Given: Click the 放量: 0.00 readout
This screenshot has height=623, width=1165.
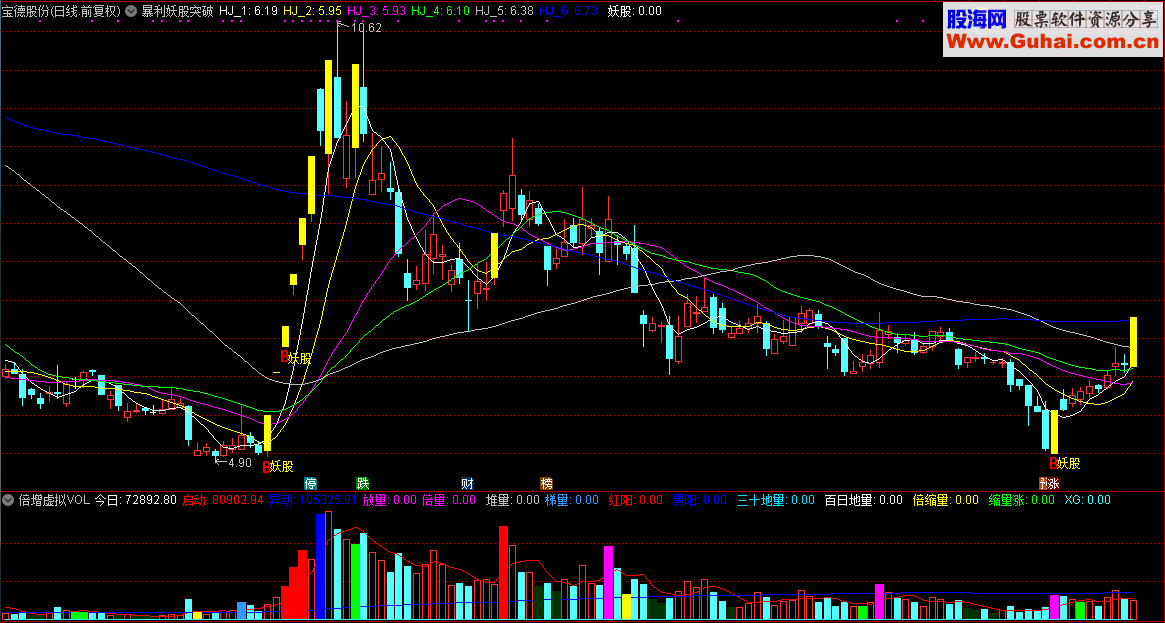Looking at the screenshot, I should click(389, 500).
